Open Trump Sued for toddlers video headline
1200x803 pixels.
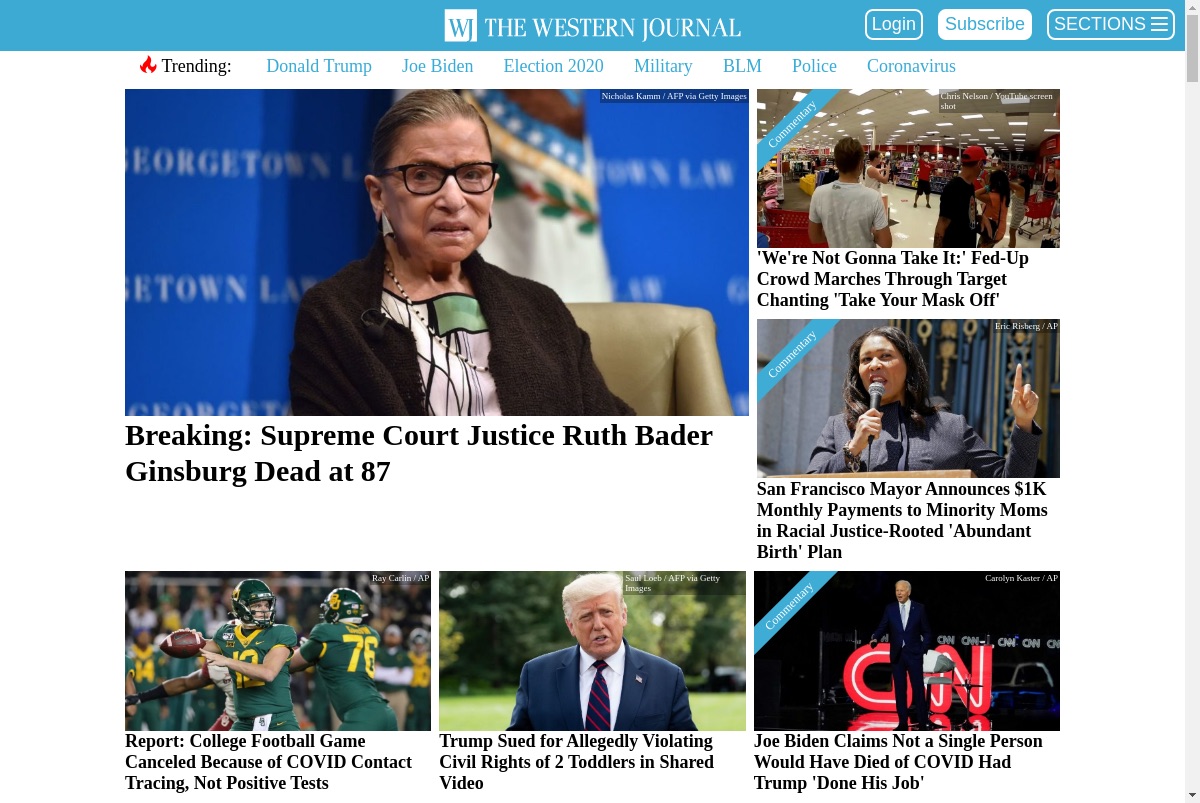point(577,762)
